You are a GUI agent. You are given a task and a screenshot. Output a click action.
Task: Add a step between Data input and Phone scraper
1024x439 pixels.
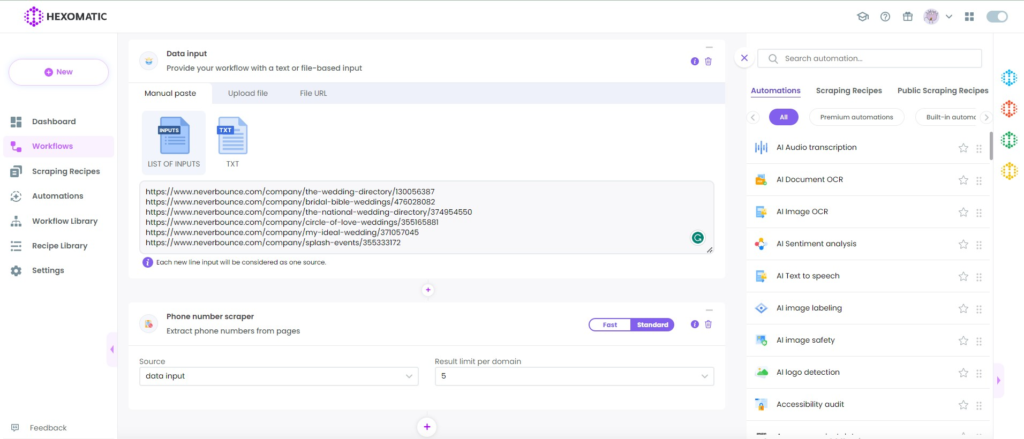(x=428, y=289)
